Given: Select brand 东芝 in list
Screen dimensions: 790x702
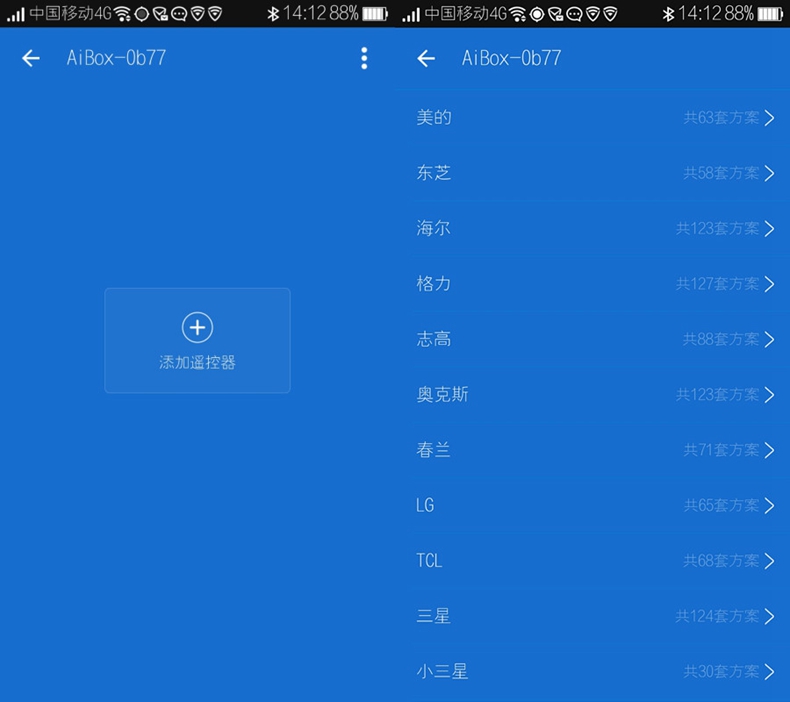Looking at the screenshot, I should pyautogui.click(x=592, y=173).
